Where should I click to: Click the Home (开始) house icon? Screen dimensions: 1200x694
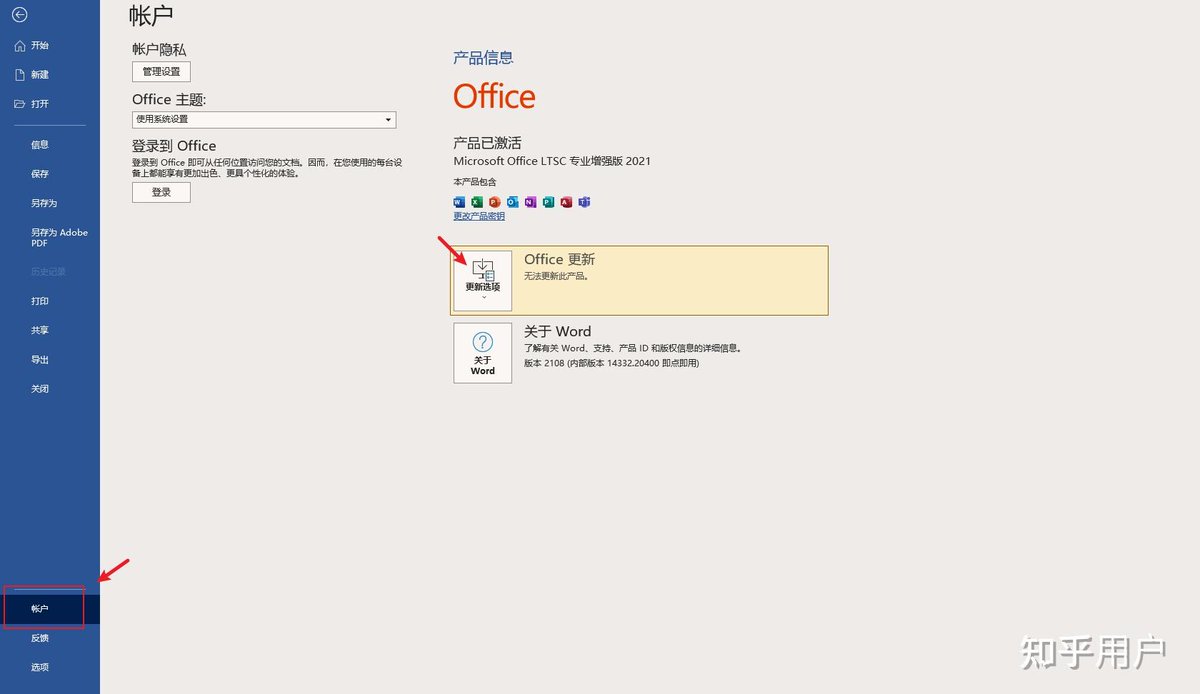20,45
